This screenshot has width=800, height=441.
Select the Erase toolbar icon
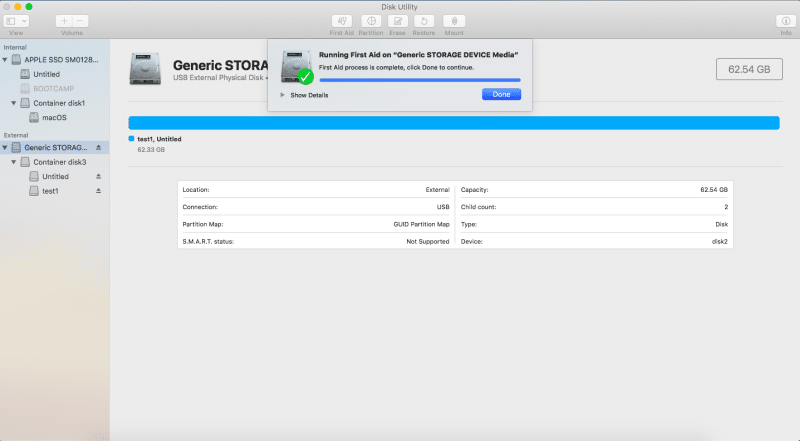coord(397,21)
